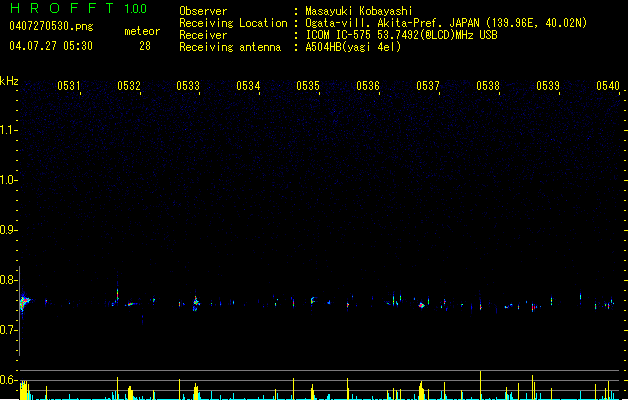629x400 pixels.
Task: Click the 0540 time marker
Action: (608, 86)
